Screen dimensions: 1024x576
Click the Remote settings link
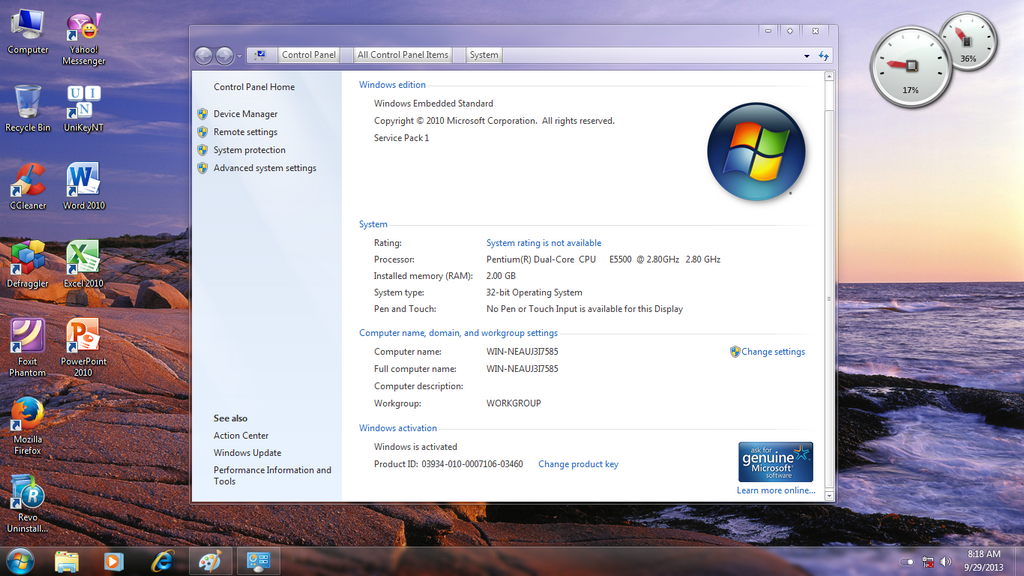245,132
